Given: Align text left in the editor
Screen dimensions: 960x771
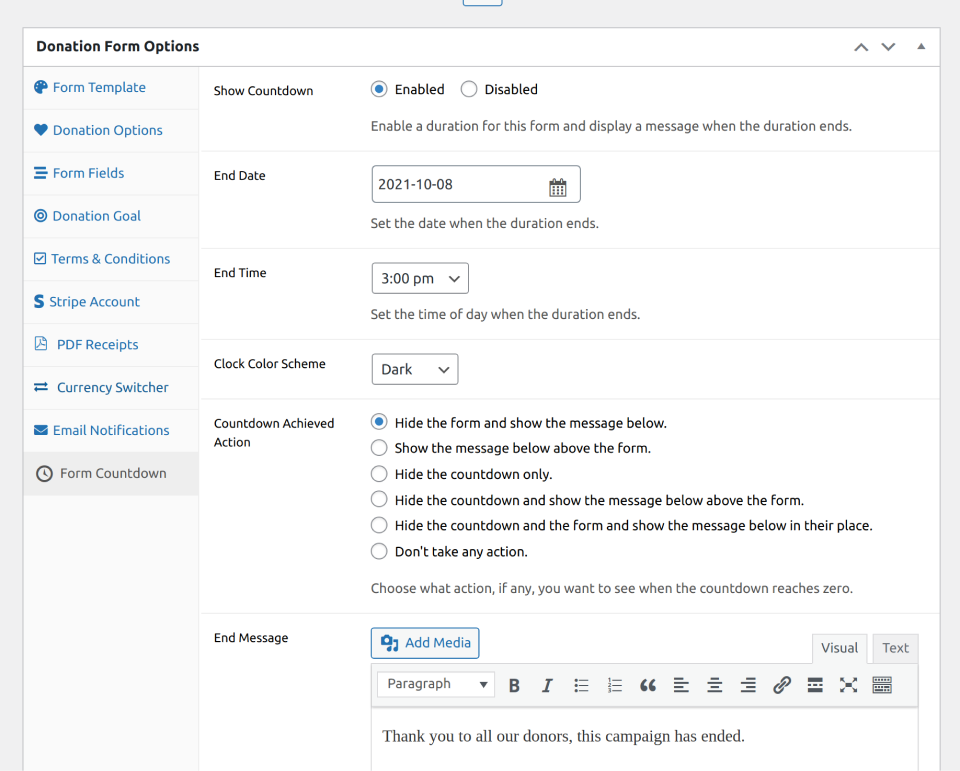Looking at the screenshot, I should point(681,685).
